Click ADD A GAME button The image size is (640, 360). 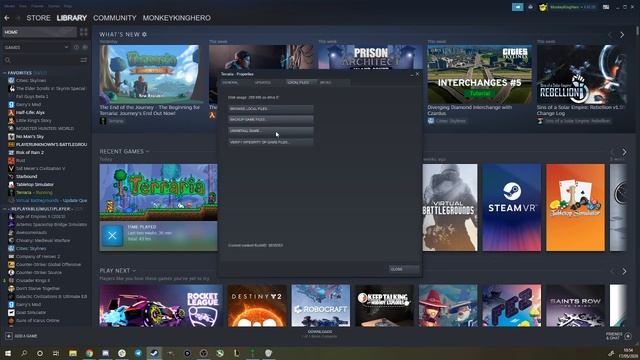(22, 336)
